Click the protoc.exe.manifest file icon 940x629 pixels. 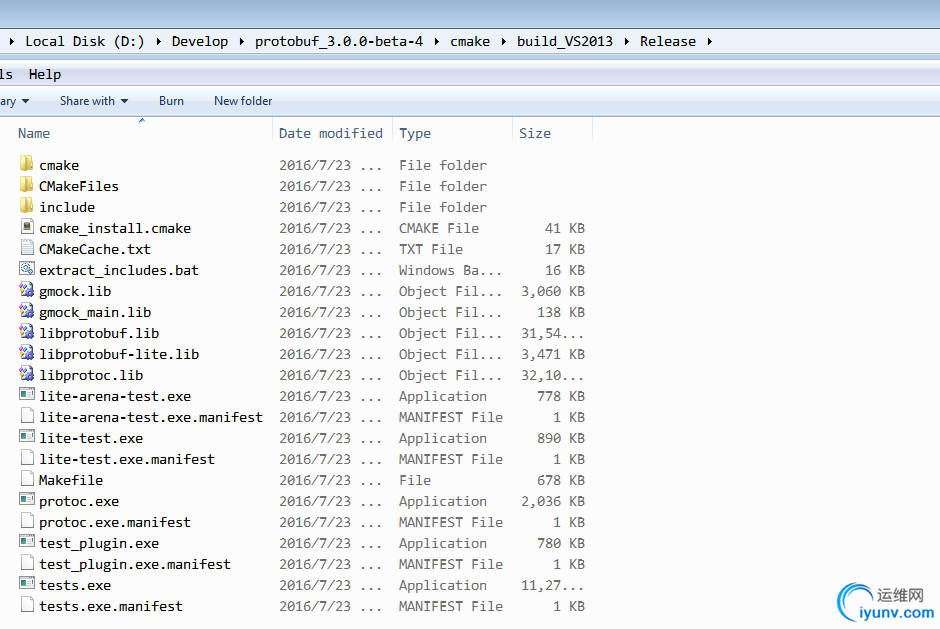(x=26, y=520)
